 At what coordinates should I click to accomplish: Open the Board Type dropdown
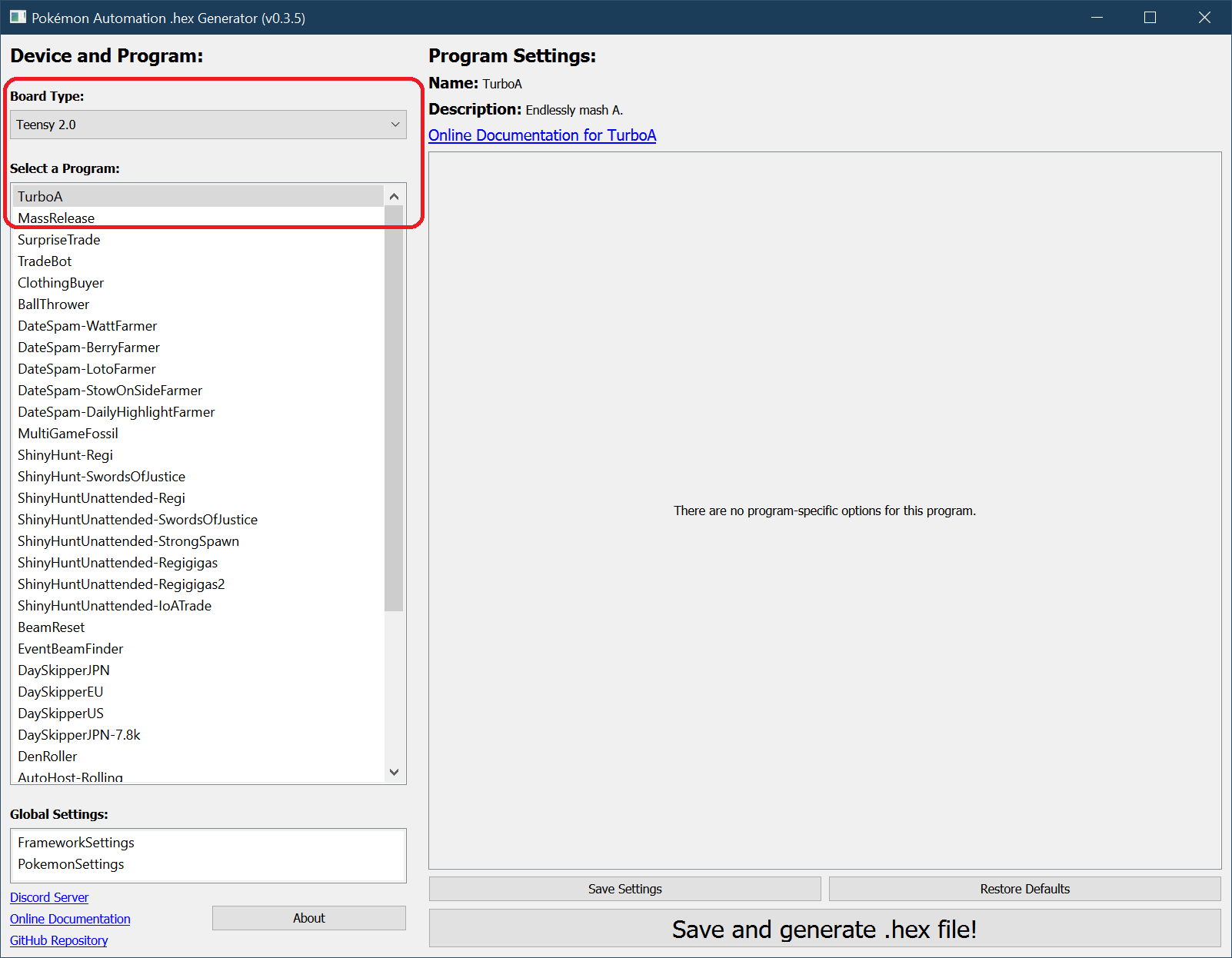[x=208, y=125]
